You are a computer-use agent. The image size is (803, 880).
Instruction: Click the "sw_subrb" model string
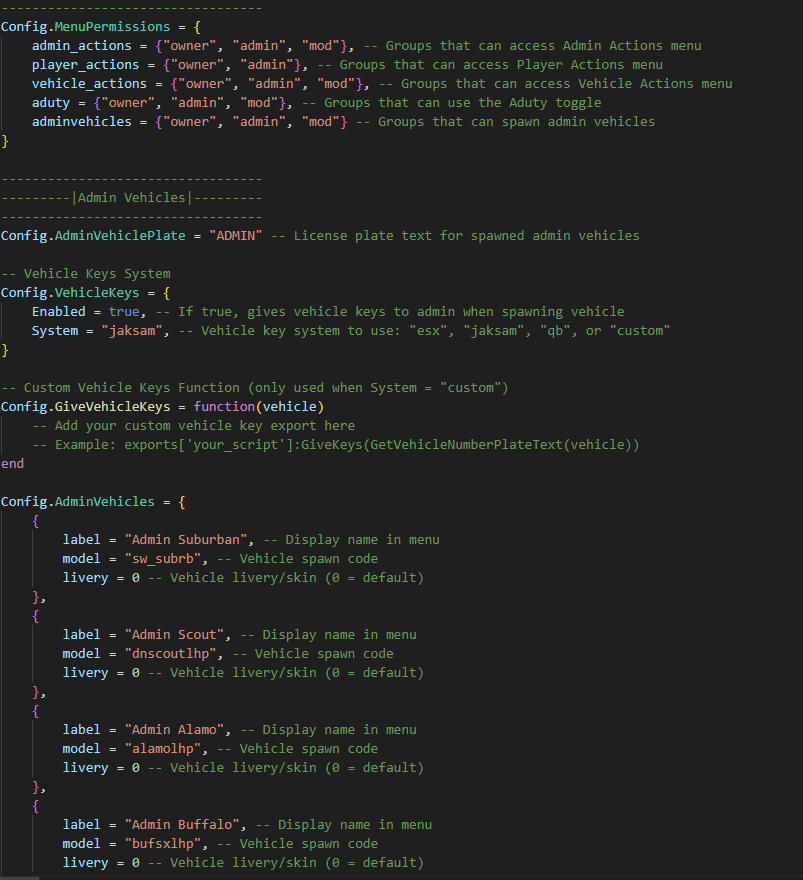(163, 559)
